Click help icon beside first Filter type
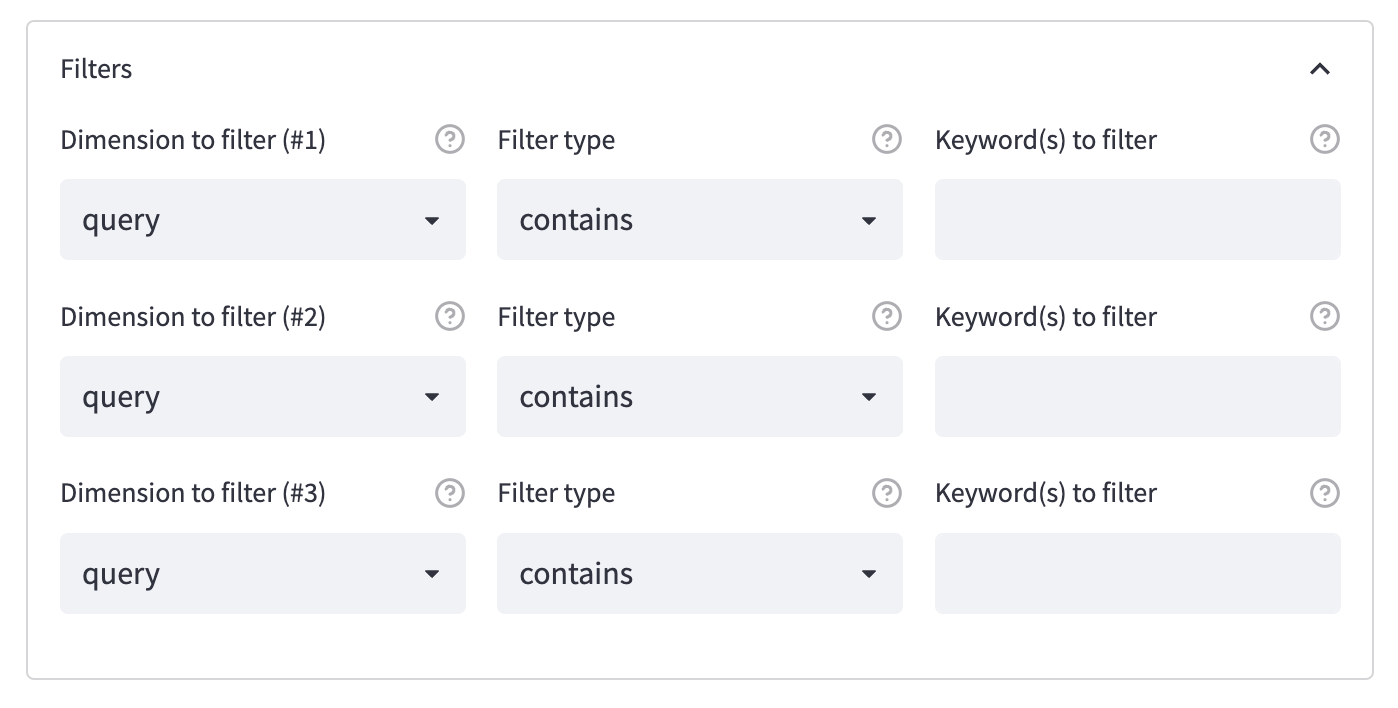1398x708 pixels. [887, 140]
